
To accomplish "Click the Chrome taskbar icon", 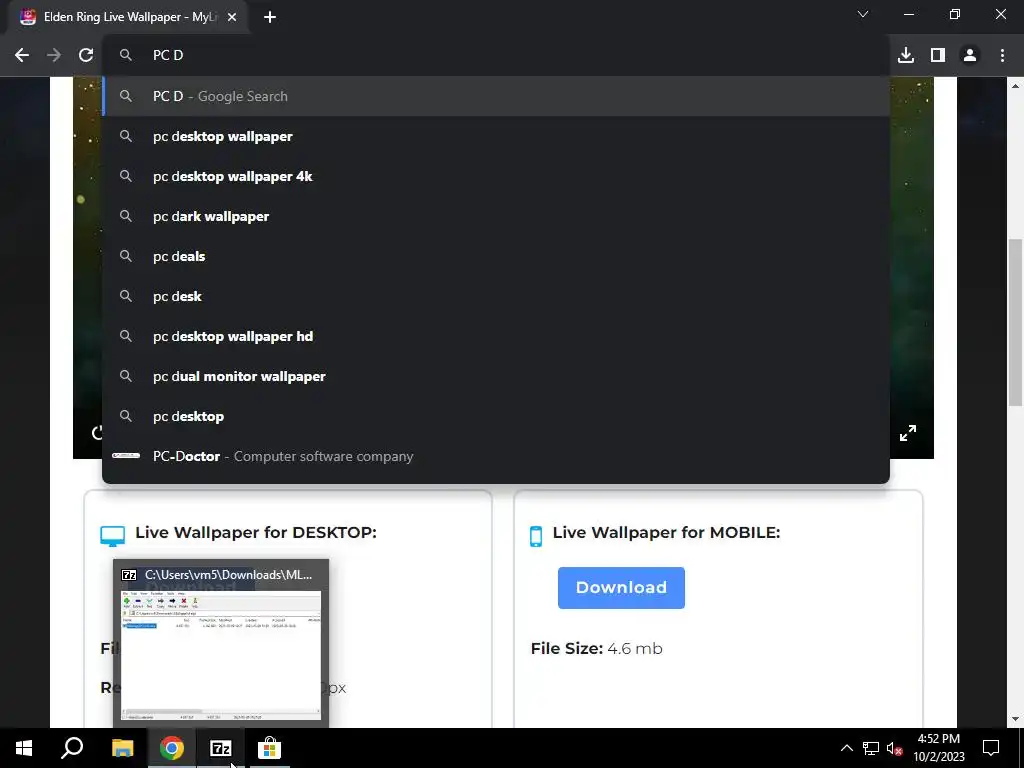I will click(172, 748).
